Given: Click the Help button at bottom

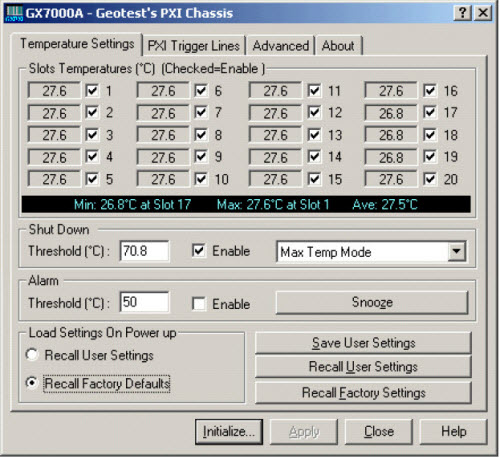Looking at the screenshot, I should [x=453, y=432].
